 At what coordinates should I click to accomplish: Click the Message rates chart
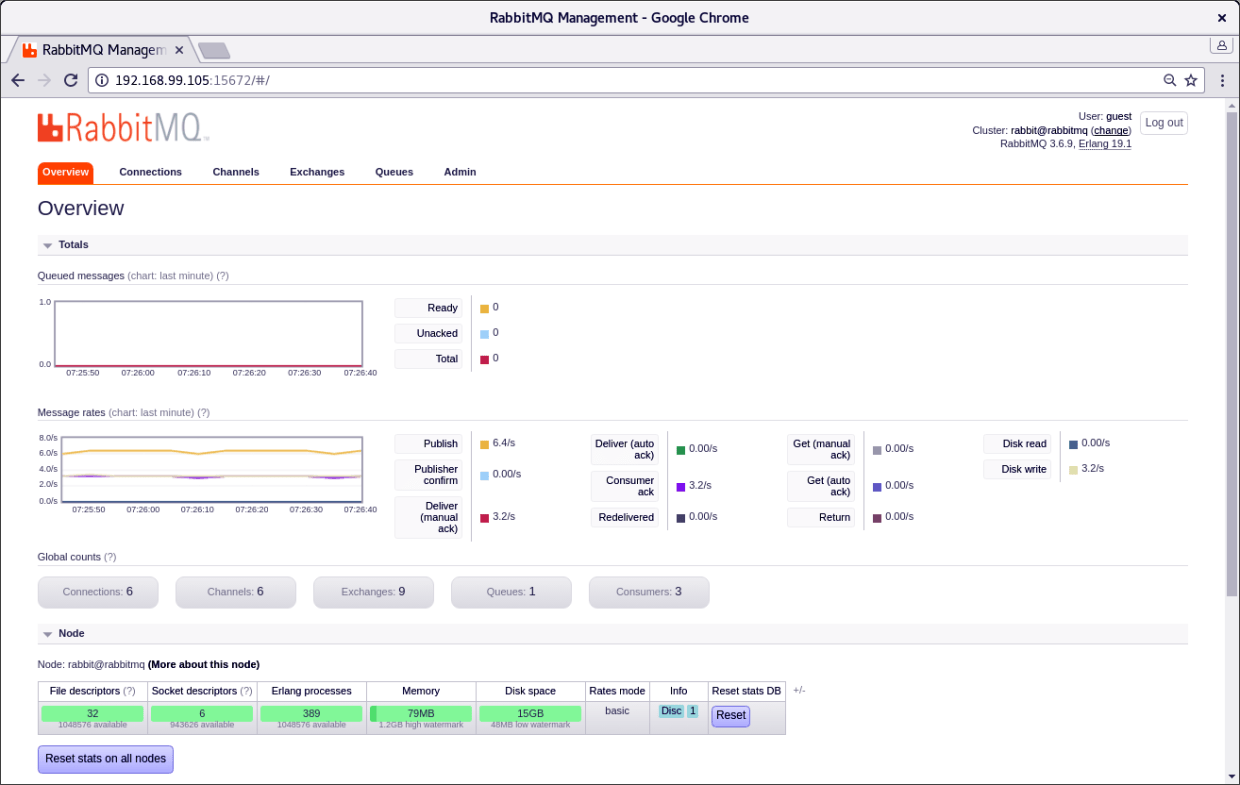[213, 469]
